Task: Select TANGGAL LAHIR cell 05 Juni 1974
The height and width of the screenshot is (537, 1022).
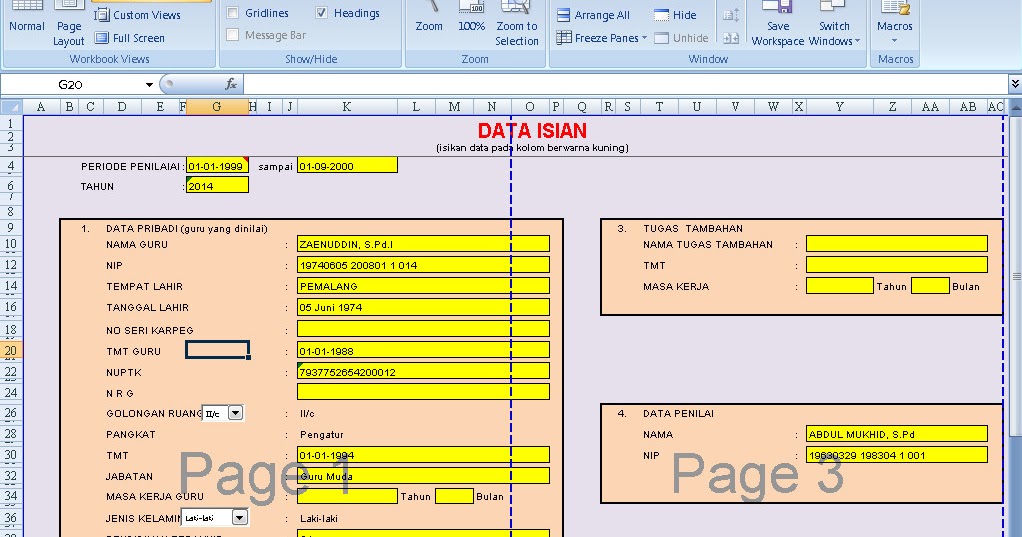Action: 423,307
